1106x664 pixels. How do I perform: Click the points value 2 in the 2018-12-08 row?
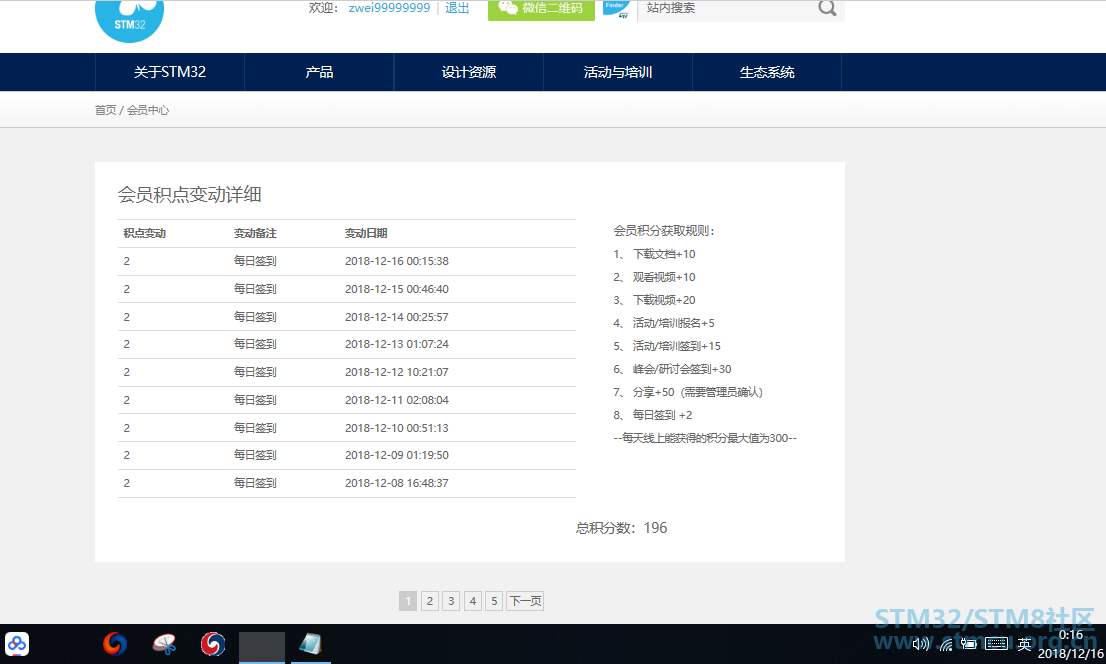pos(127,483)
